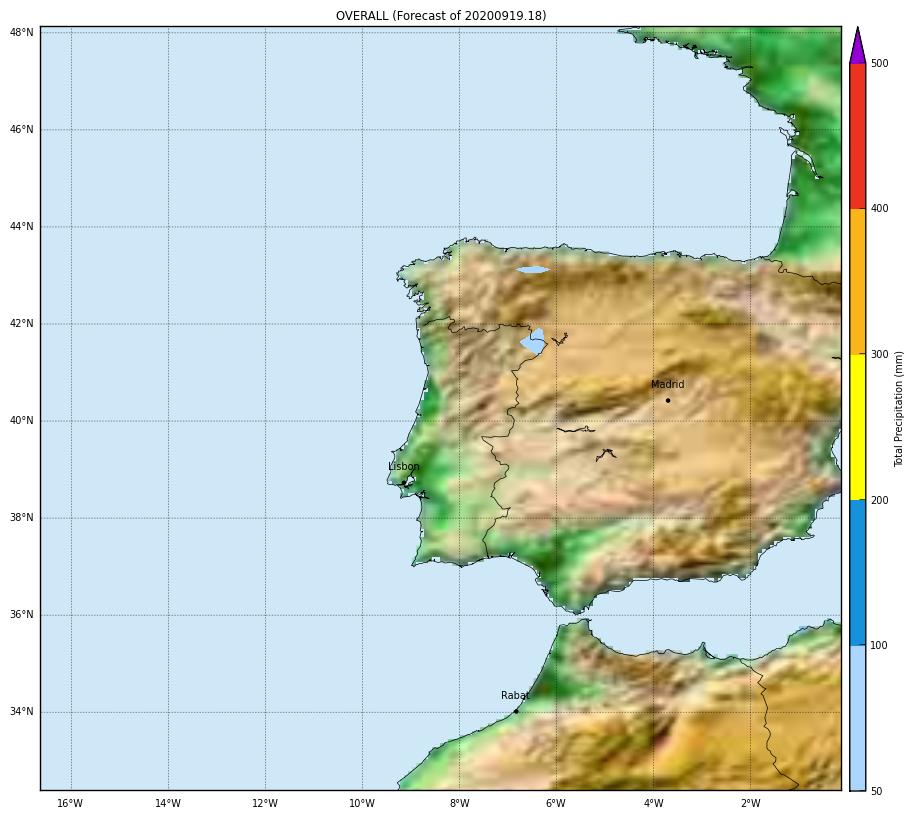Click the Lisbon text label
The height and width of the screenshot is (817, 915).
point(404,467)
